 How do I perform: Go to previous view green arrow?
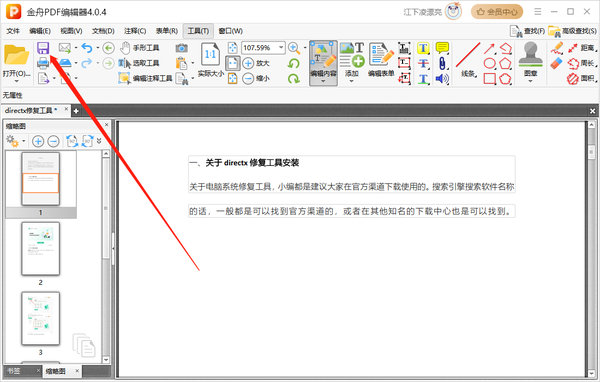(x=109, y=48)
